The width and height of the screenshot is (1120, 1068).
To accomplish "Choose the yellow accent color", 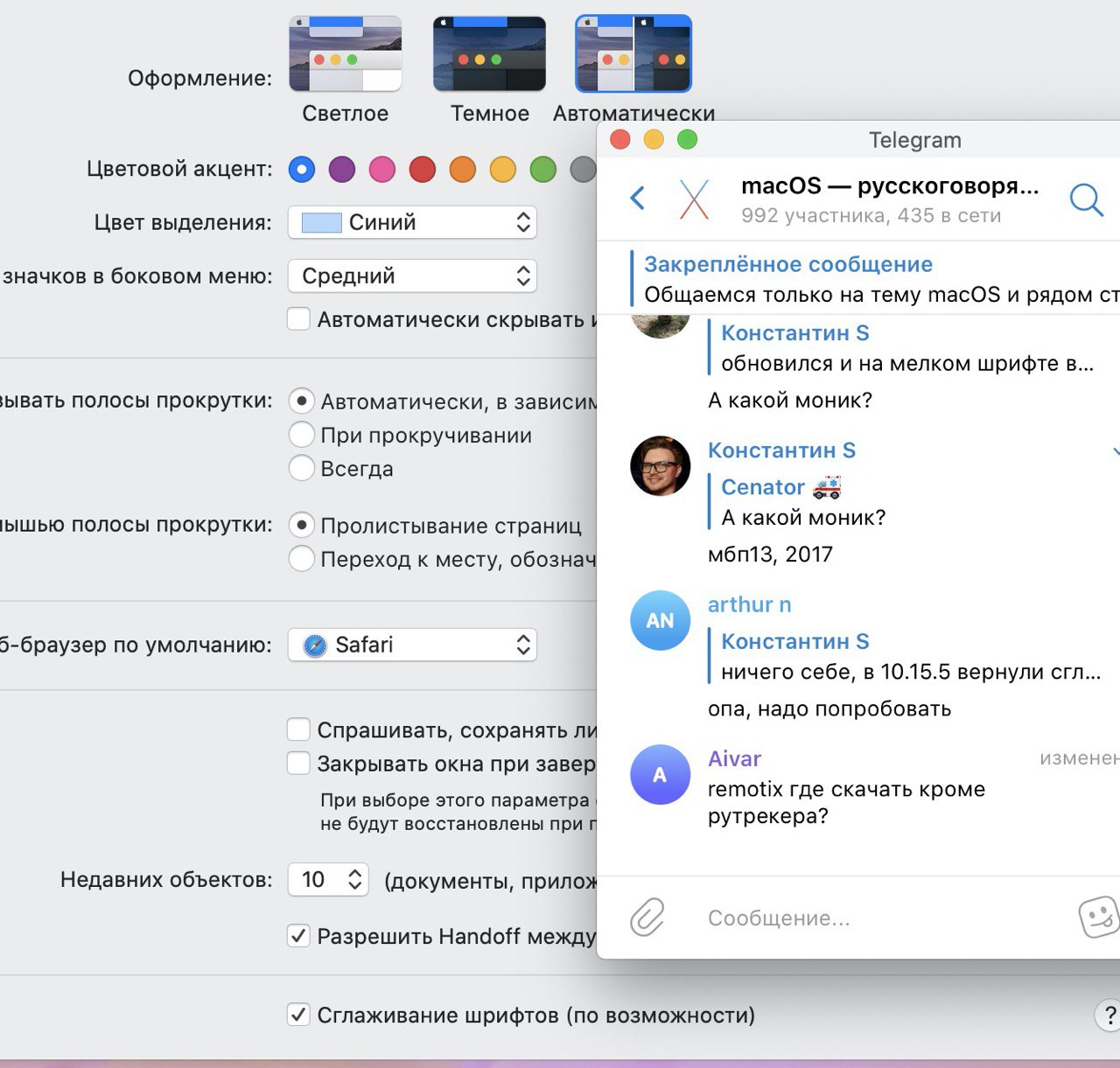I will [503, 169].
